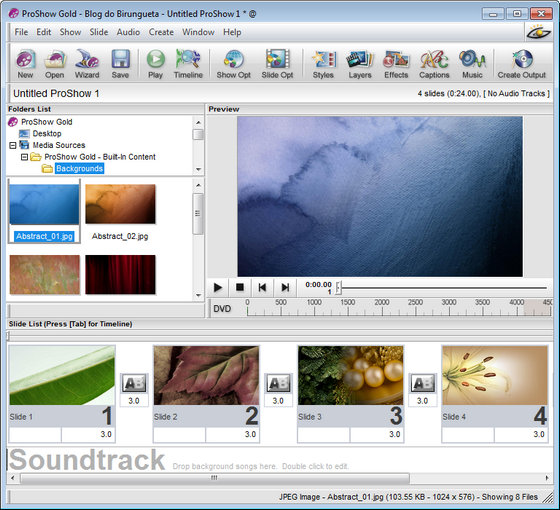This screenshot has height=510, width=560.
Task: Open transition icon between Slide 2 and 3
Action: (279, 384)
